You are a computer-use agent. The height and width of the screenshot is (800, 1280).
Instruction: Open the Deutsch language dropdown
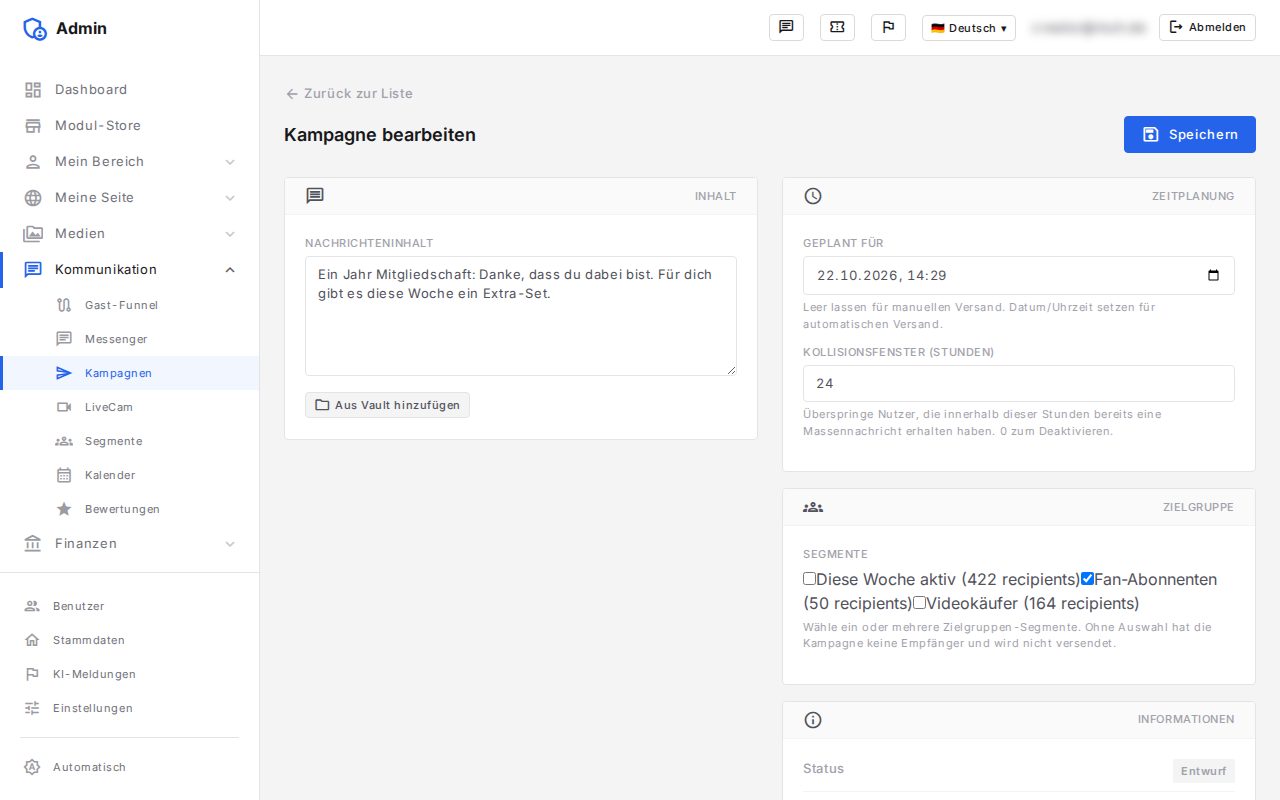pos(968,28)
